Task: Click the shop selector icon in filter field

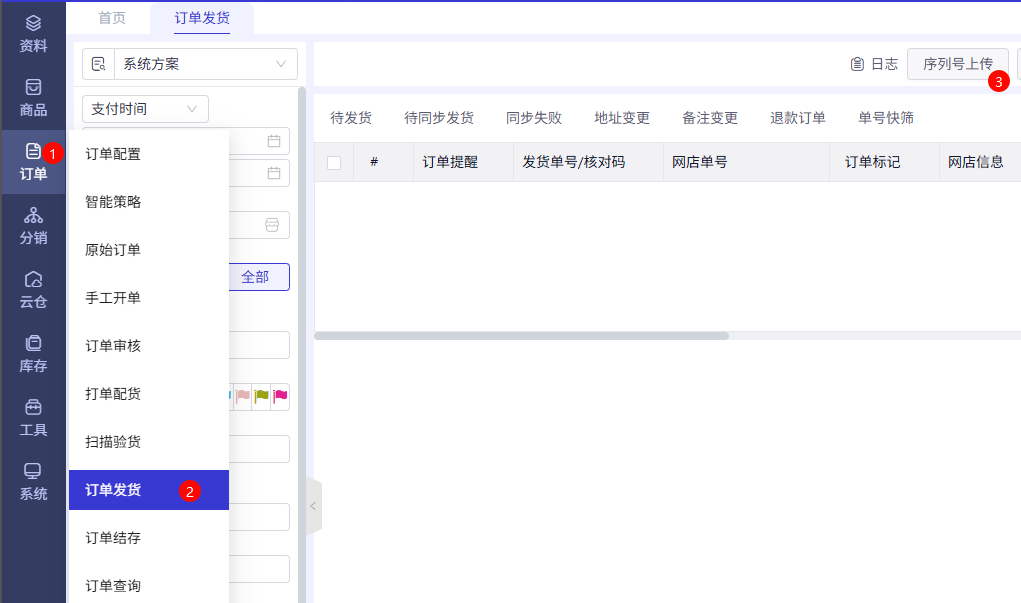Action: [272, 225]
